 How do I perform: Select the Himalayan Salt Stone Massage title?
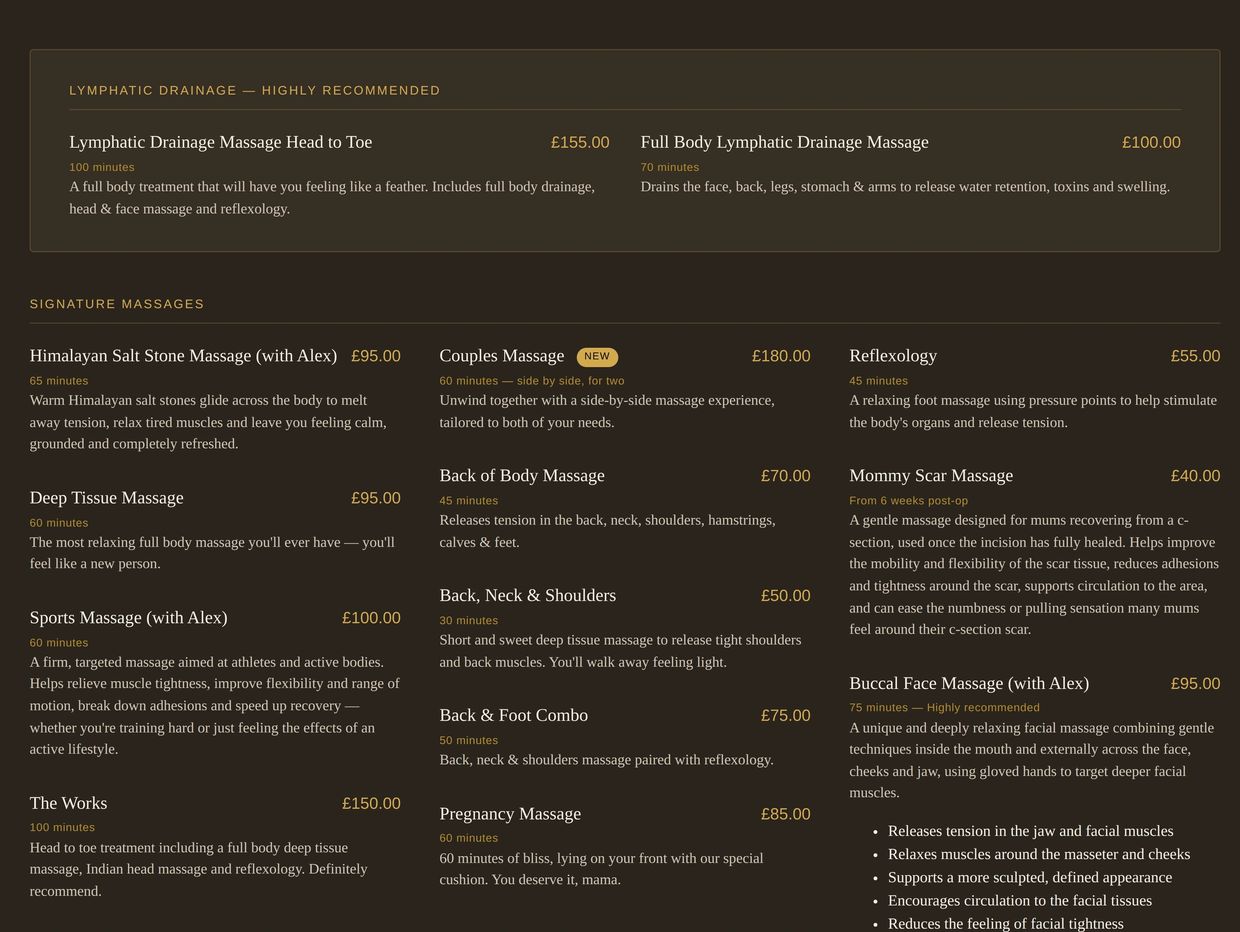pos(183,356)
